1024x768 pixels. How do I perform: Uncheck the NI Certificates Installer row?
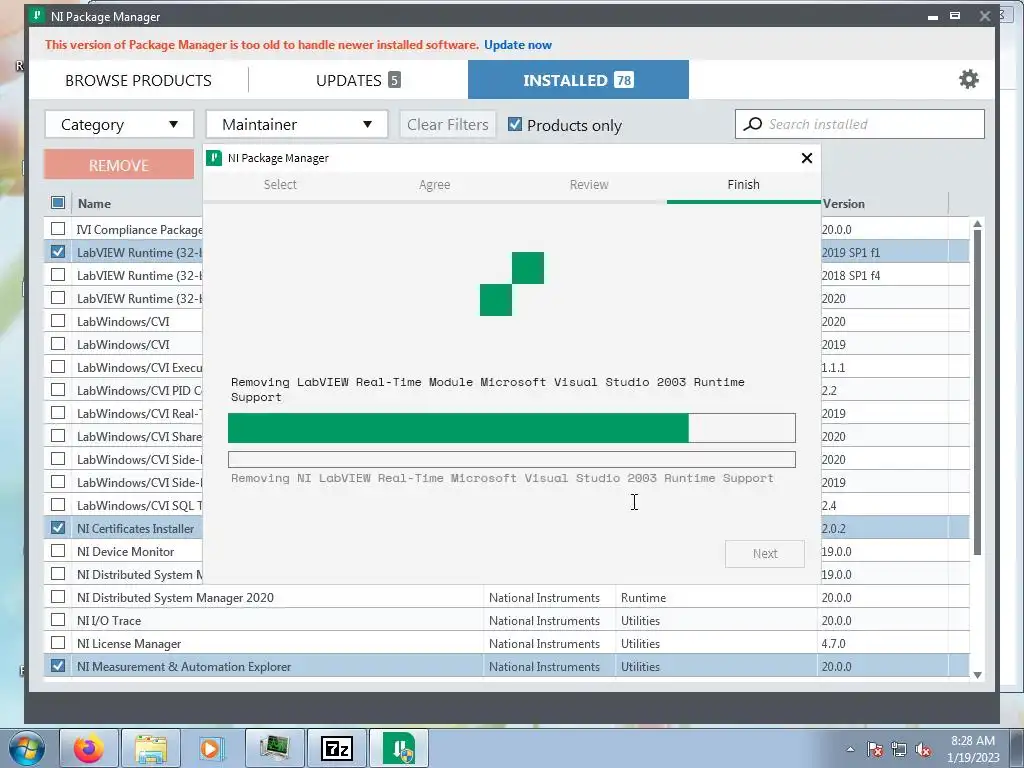click(x=57, y=528)
